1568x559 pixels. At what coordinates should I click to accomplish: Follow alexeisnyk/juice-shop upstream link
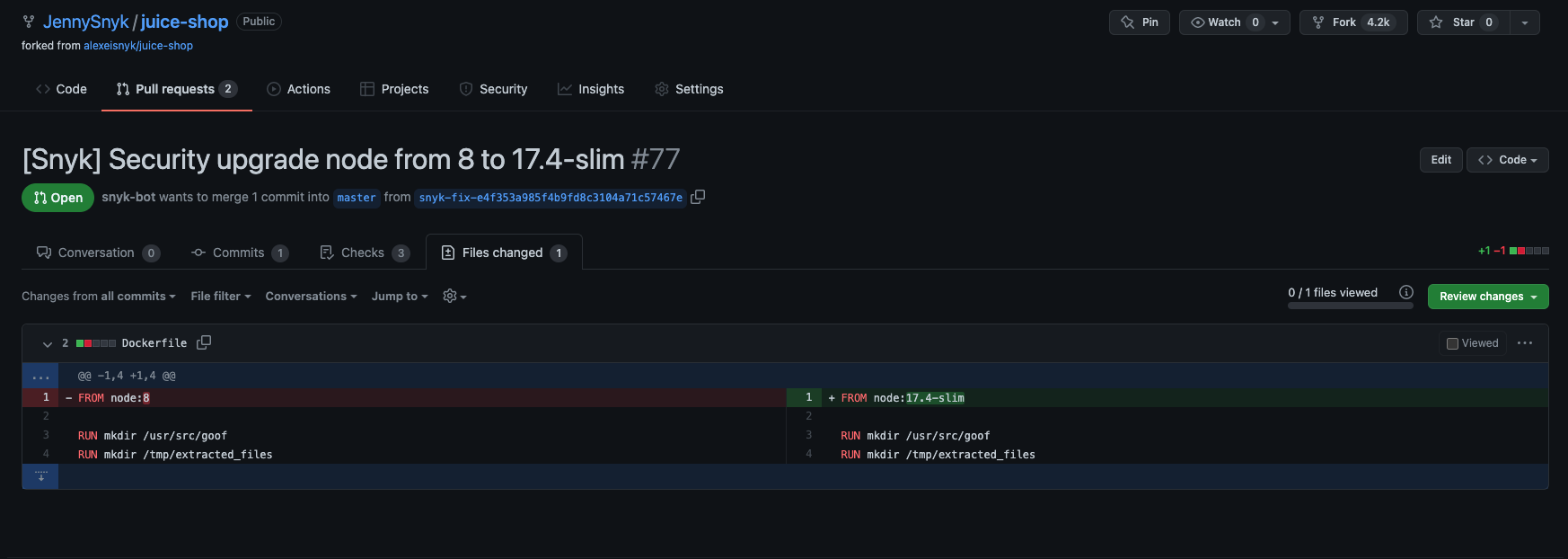[138, 46]
